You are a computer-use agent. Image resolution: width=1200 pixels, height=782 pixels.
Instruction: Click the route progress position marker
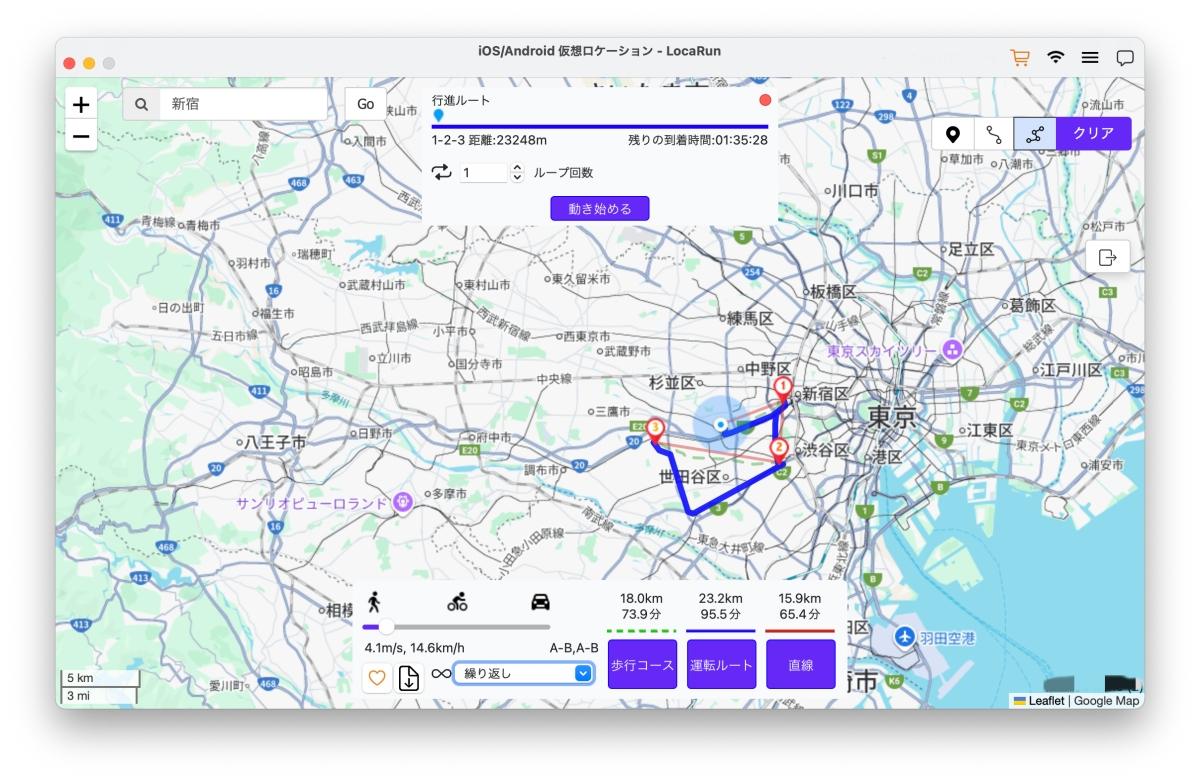[438, 116]
